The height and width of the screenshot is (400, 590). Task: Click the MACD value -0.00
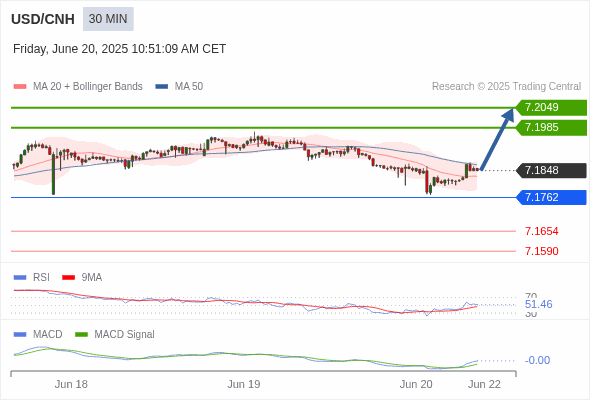click(537, 360)
